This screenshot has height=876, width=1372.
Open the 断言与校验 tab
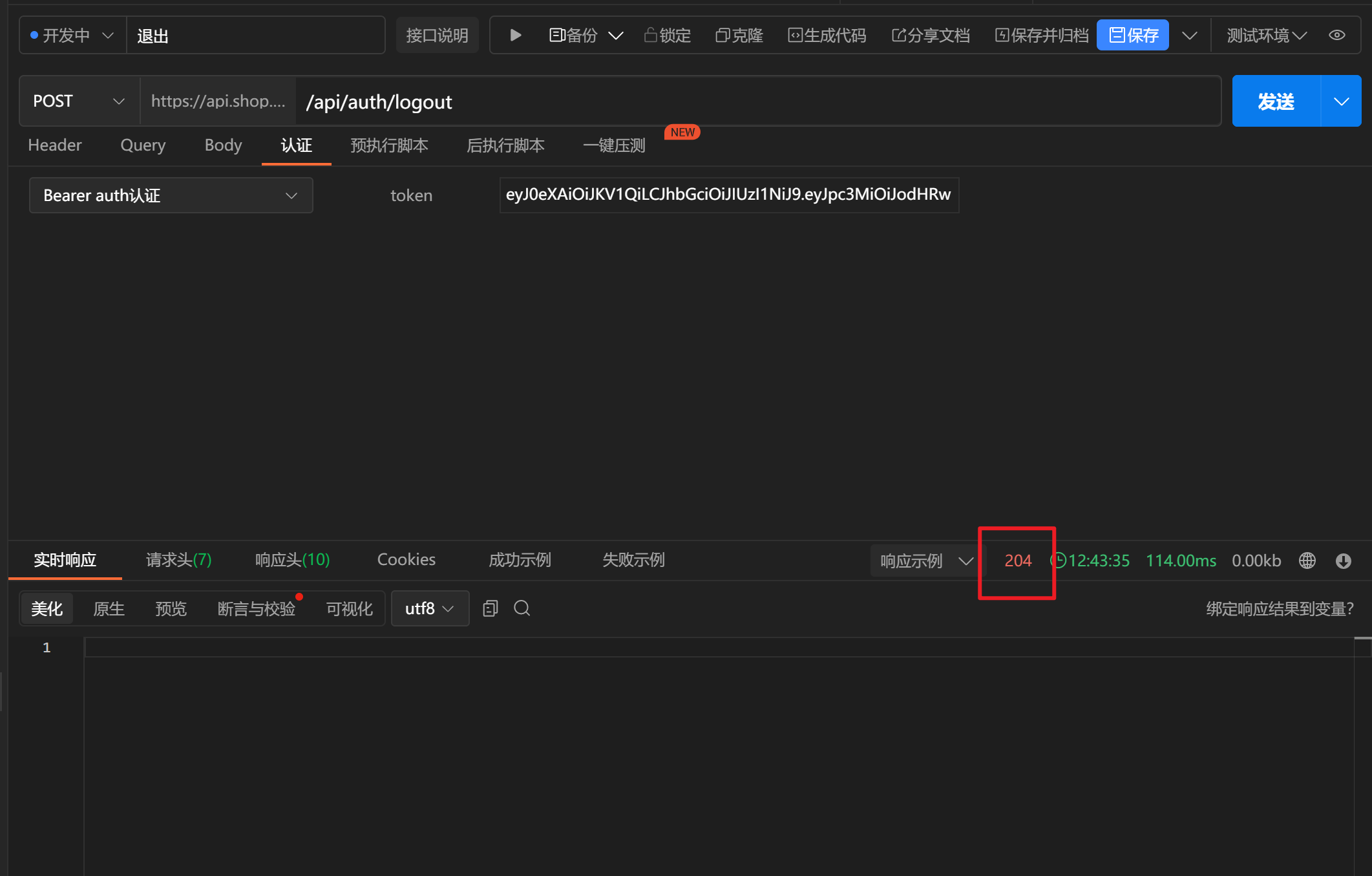(256, 608)
